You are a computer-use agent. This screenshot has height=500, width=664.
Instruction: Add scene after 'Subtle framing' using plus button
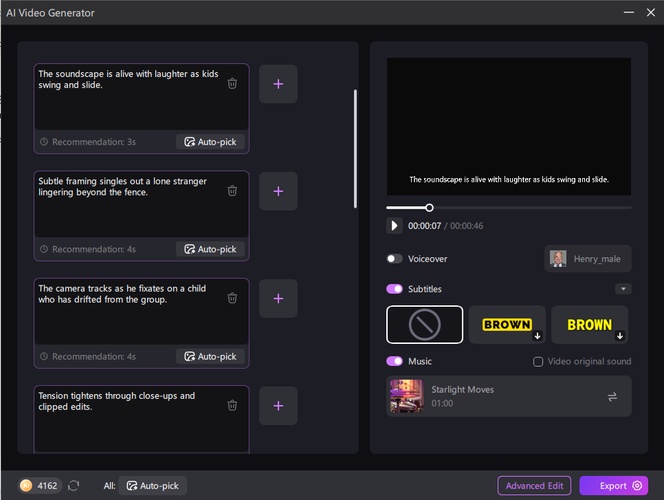coord(278,191)
